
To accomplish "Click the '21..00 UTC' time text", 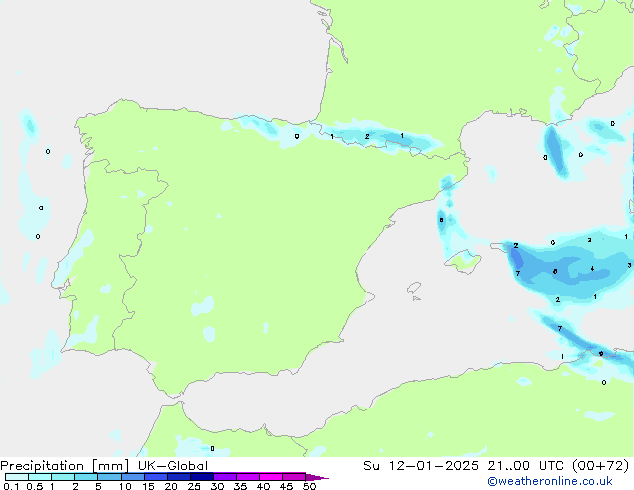I will click(x=525, y=466).
